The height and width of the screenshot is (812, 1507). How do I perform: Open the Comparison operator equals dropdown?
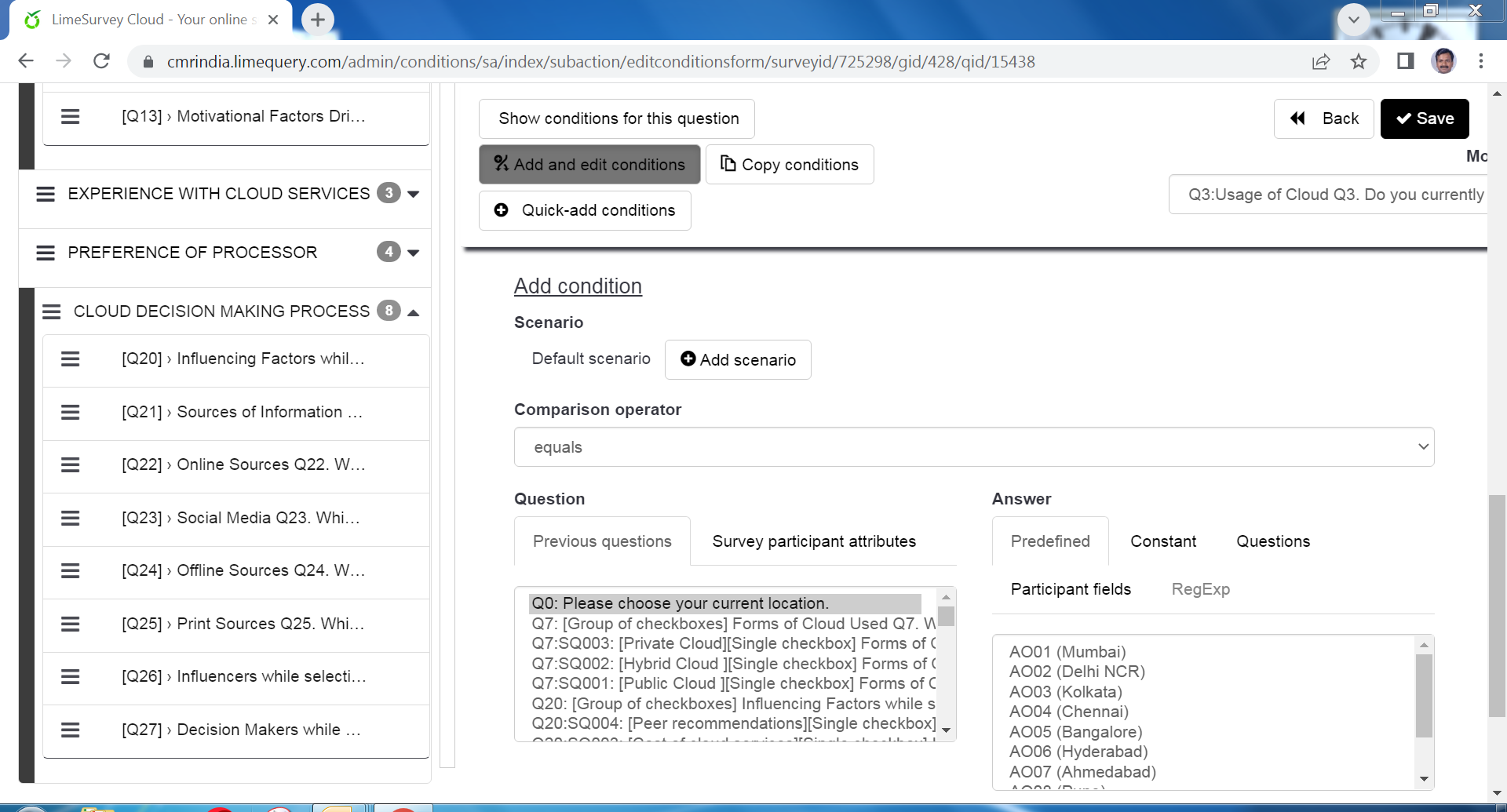click(973, 447)
